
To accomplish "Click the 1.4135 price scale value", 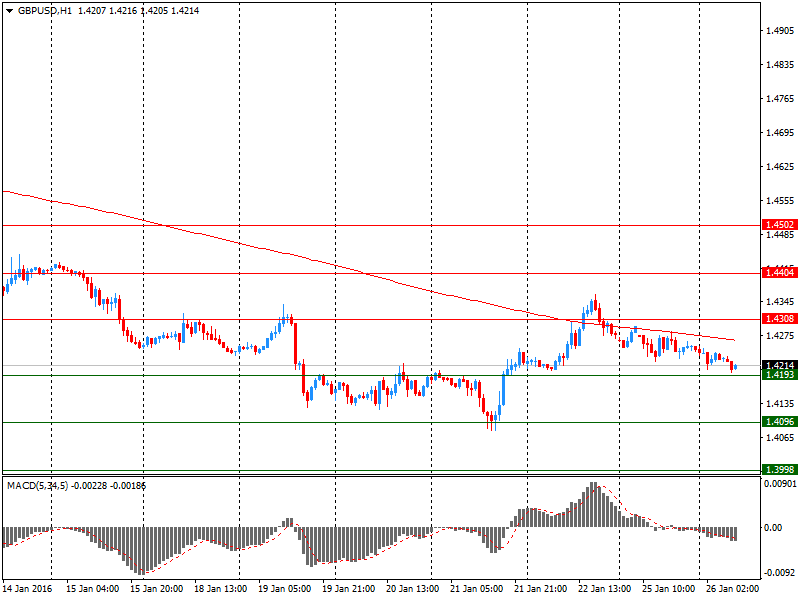I will [x=781, y=404].
